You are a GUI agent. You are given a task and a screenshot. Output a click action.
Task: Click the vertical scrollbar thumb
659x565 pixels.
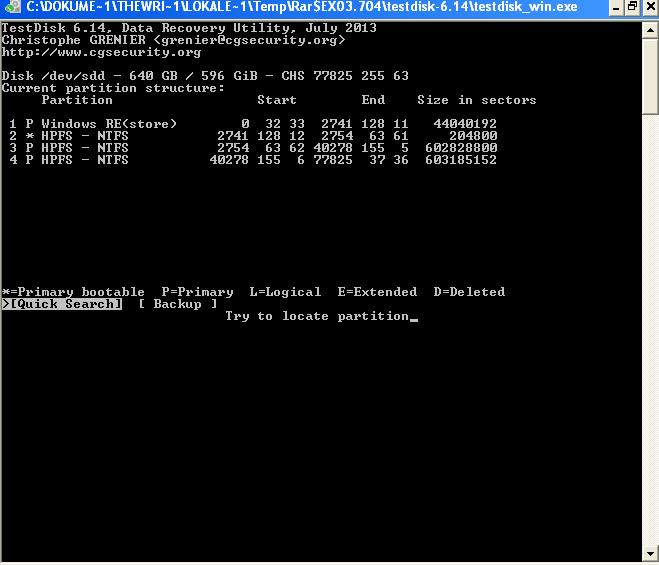pyautogui.click(x=650, y=76)
